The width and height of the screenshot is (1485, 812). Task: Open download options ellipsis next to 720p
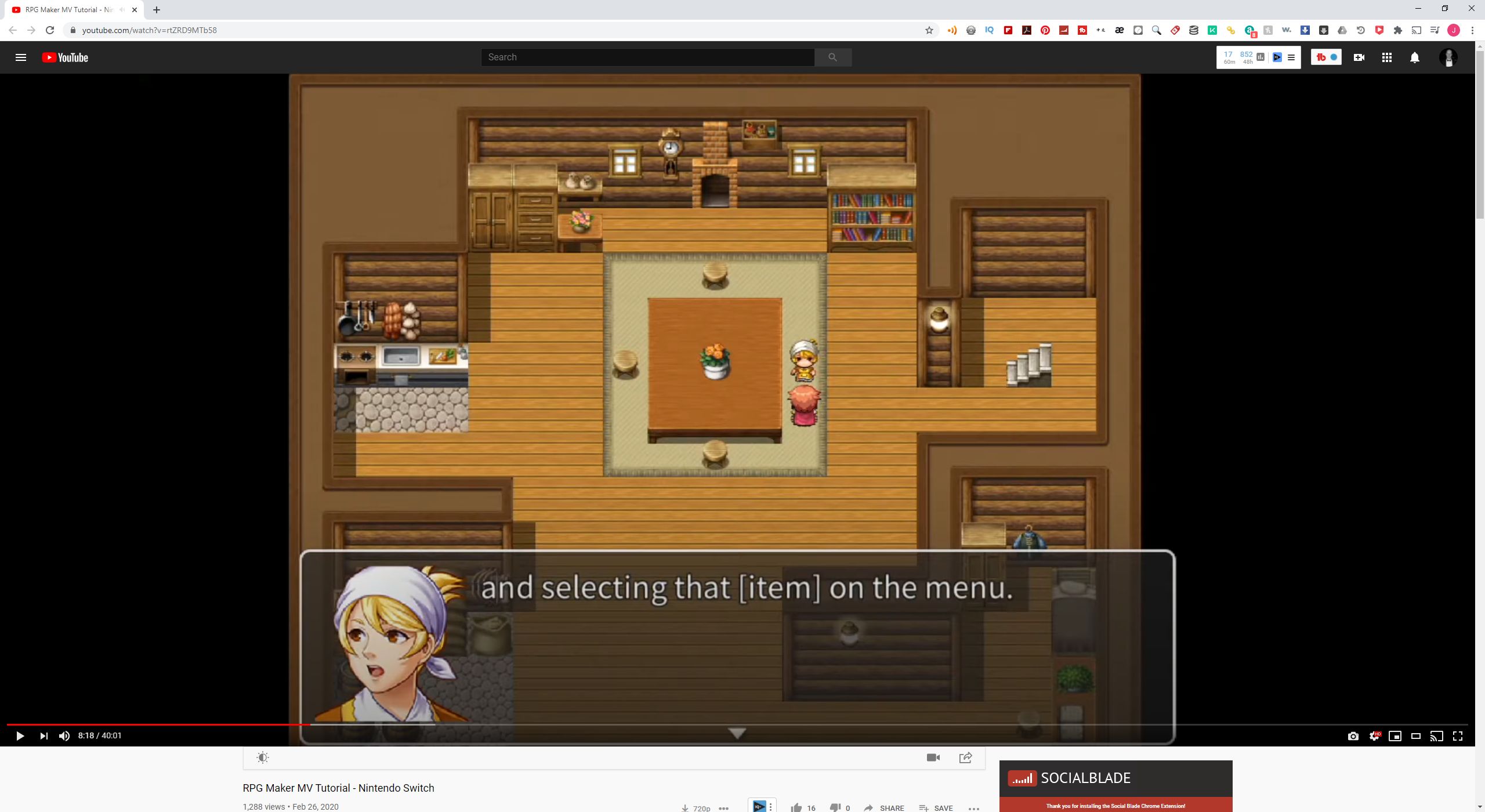(x=723, y=808)
